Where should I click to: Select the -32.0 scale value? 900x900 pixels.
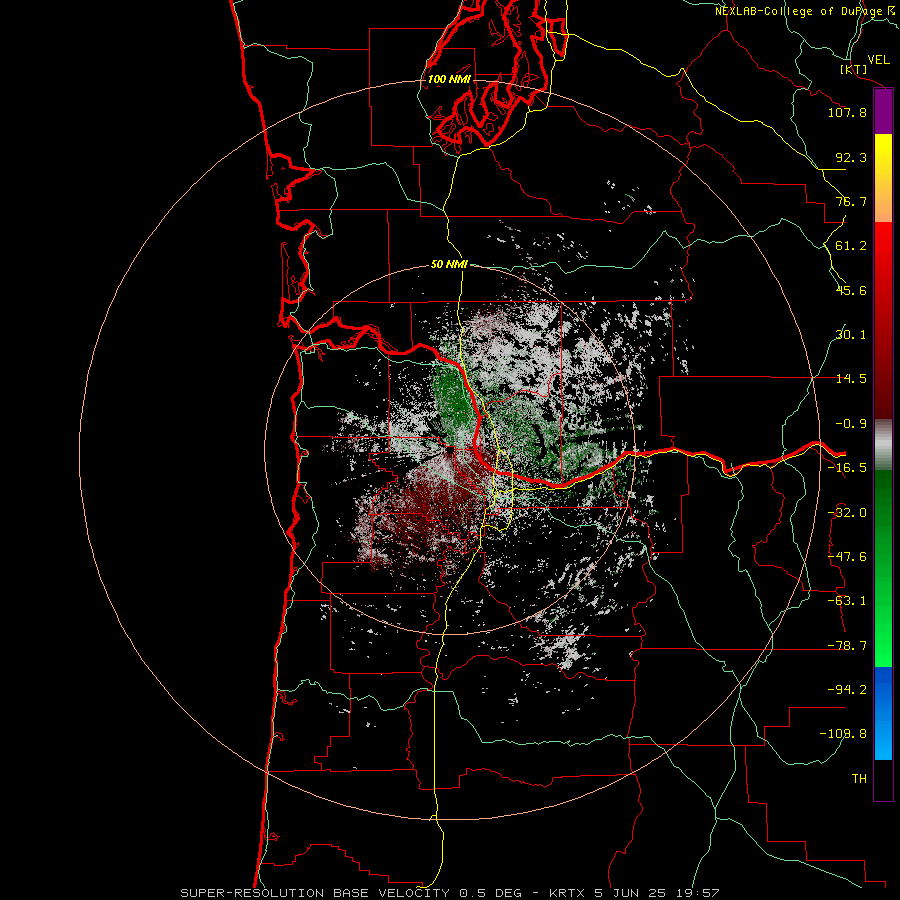coord(847,513)
